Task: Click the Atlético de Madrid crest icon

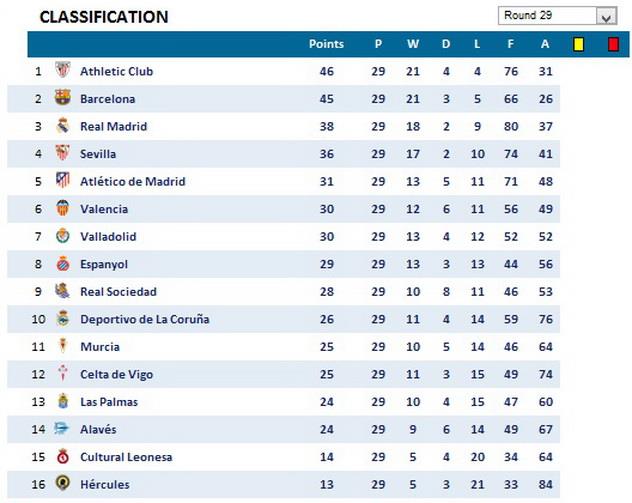Action: point(63,181)
